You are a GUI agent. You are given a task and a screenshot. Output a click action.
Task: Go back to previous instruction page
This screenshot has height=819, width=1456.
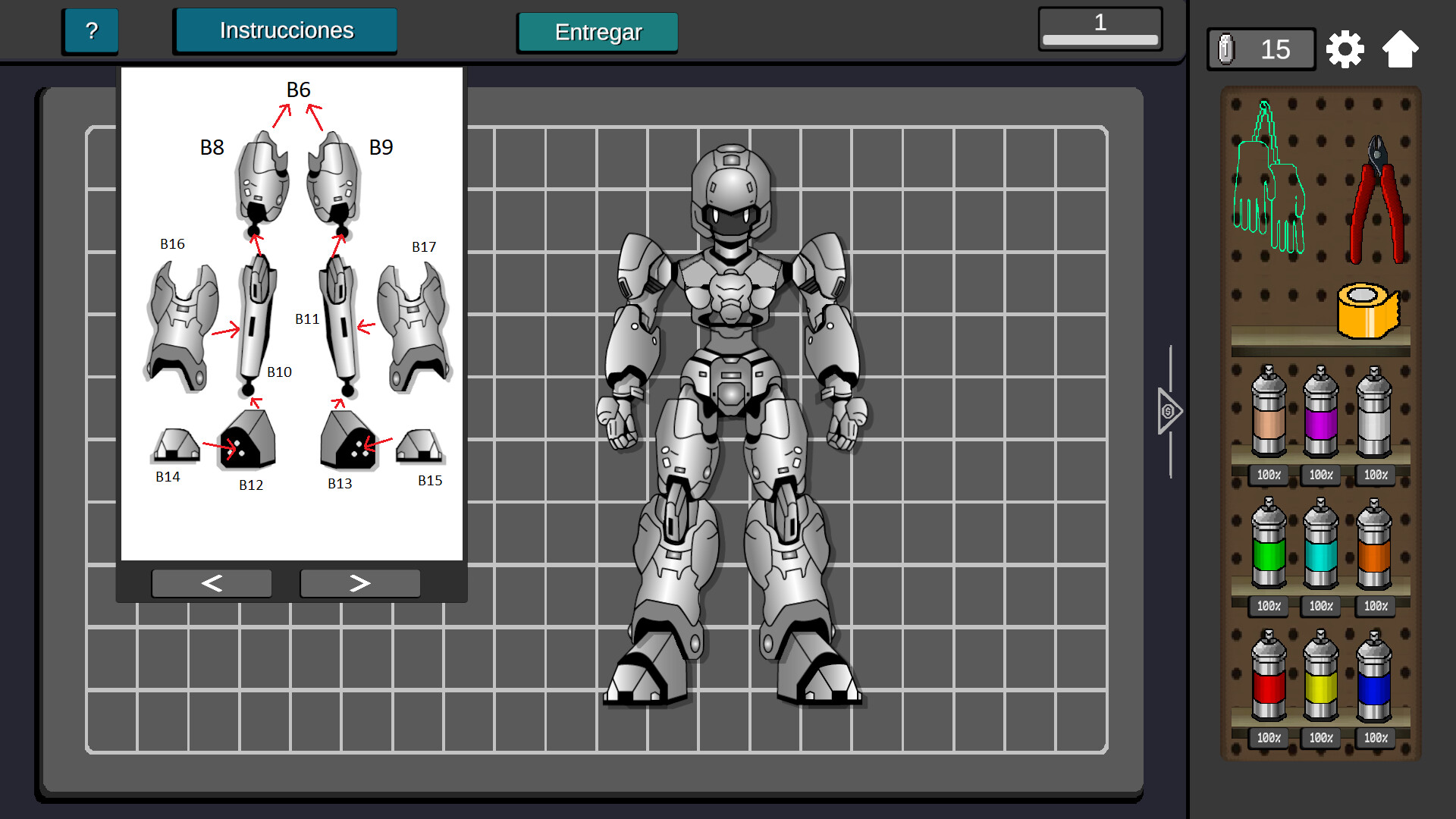[x=212, y=582]
